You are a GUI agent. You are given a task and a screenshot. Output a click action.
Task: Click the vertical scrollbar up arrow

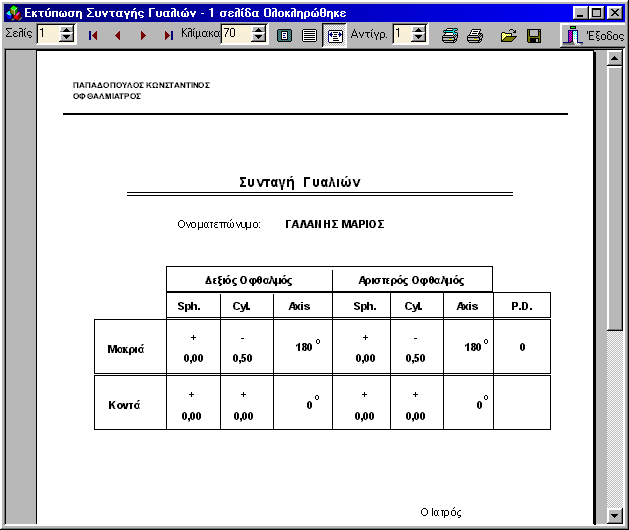615,59
